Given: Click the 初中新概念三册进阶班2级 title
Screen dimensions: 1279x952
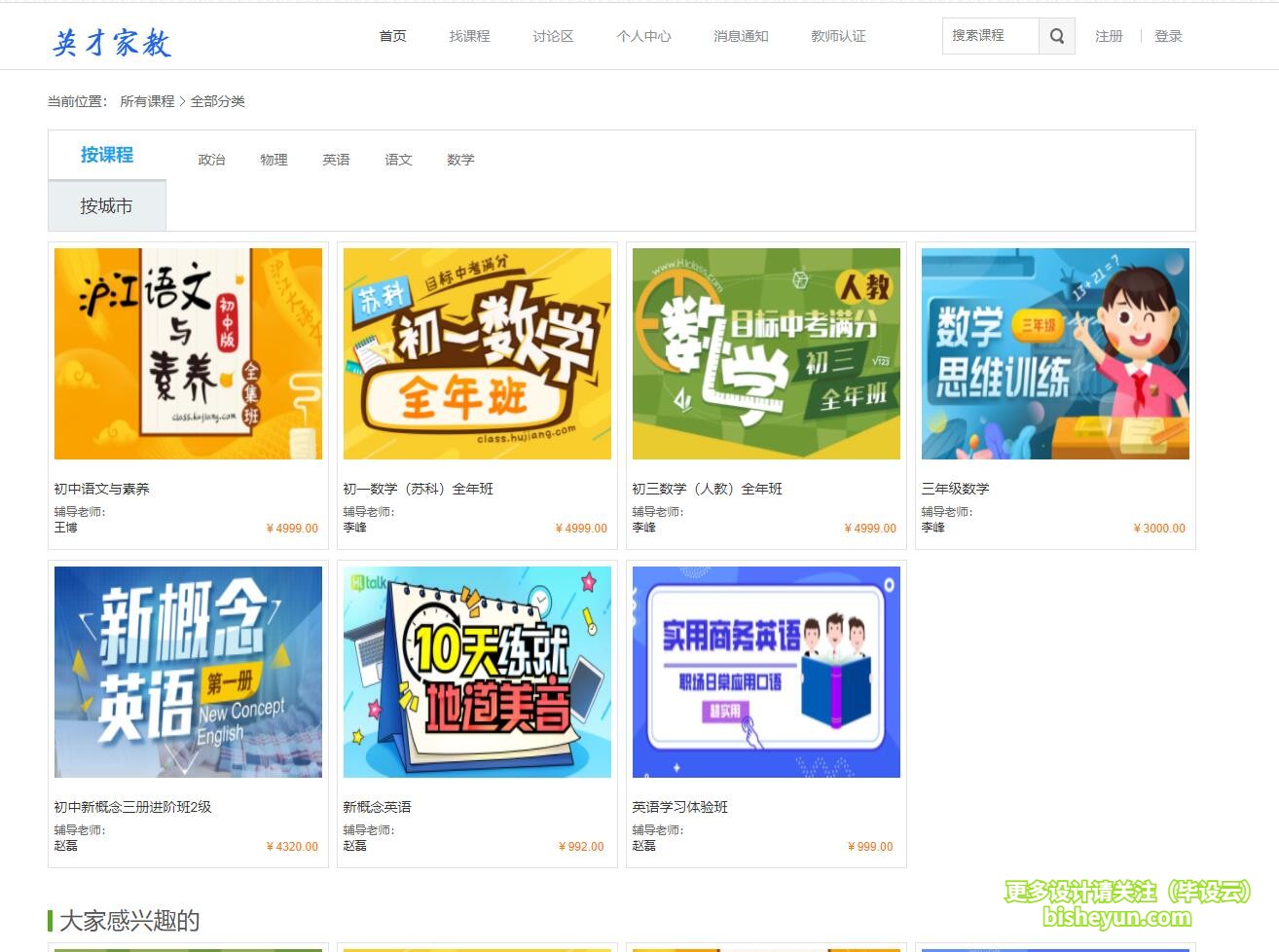Looking at the screenshot, I should (132, 807).
